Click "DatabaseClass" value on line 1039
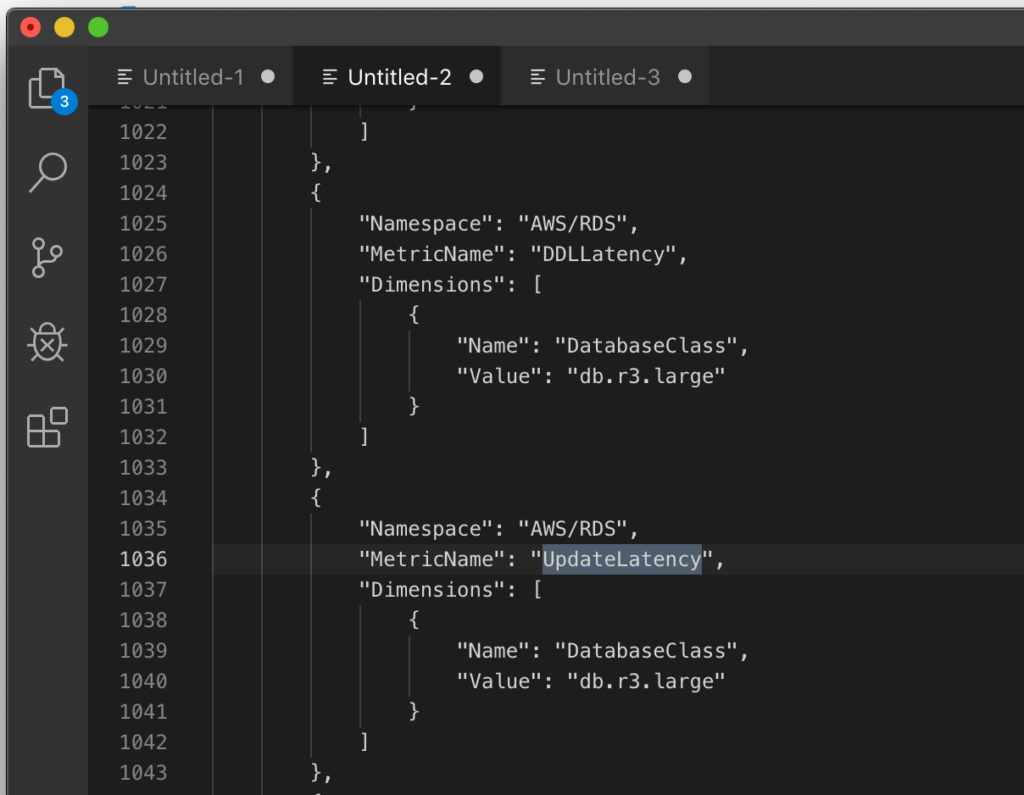Viewport: 1024px width, 795px height. (646, 651)
